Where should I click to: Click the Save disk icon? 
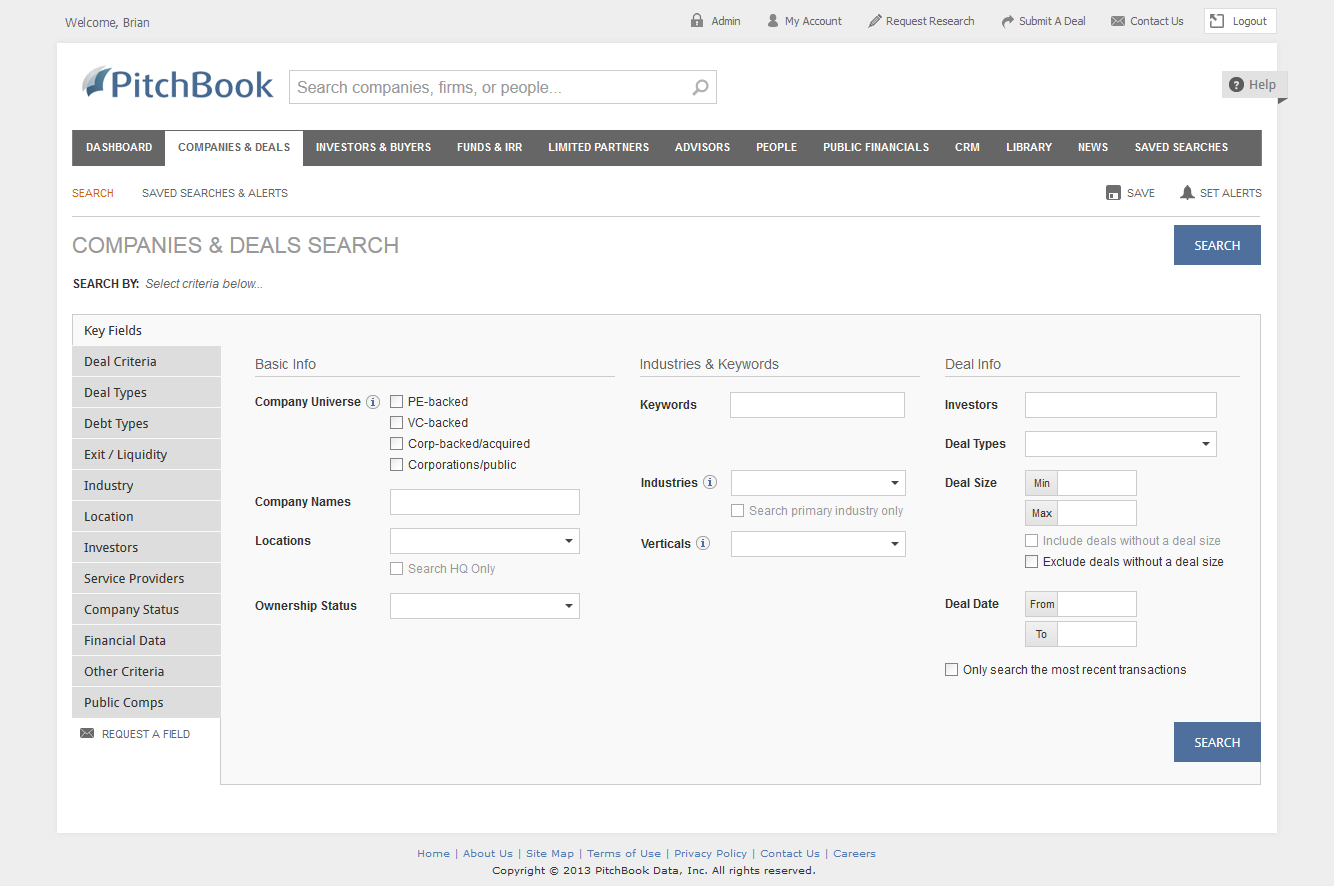[1113, 193]
